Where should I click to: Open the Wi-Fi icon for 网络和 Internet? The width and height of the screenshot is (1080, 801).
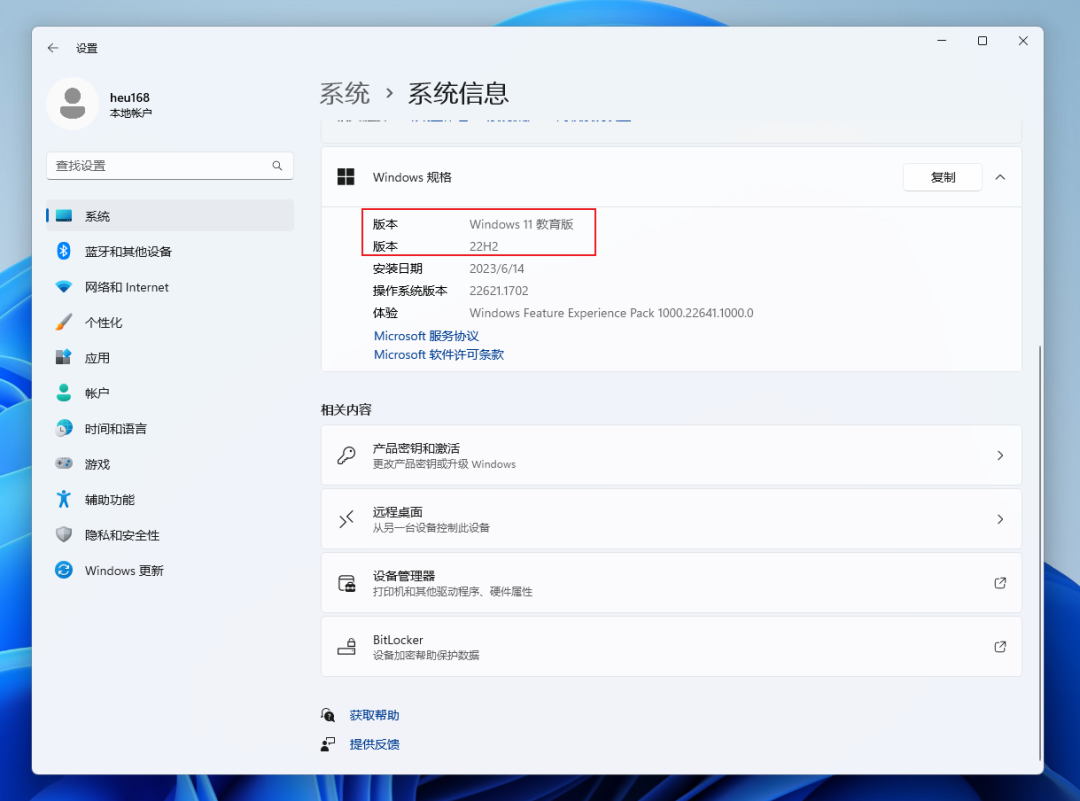(64, 287)
